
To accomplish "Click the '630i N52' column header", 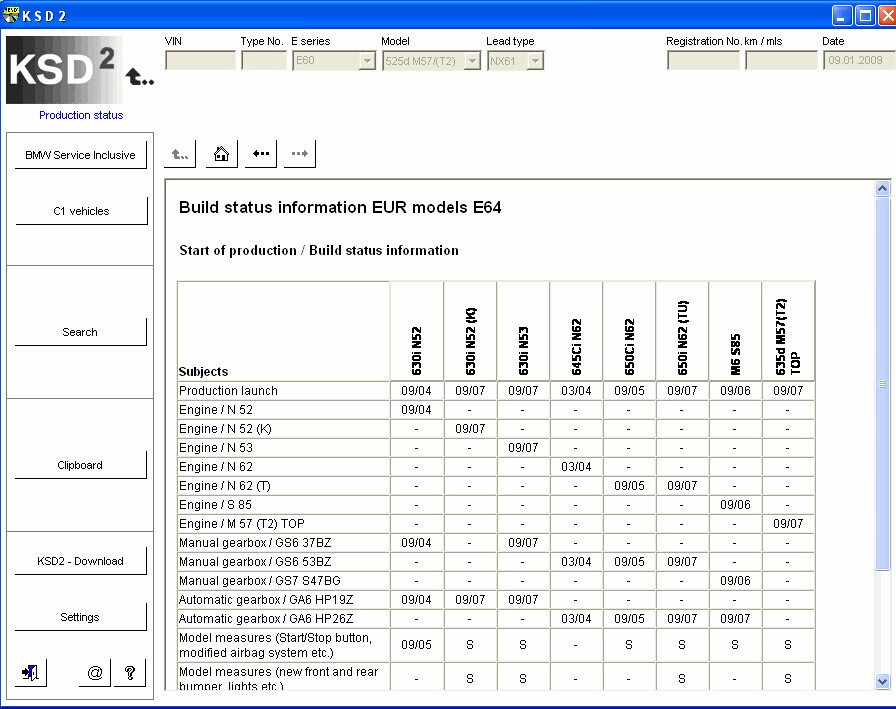I will (417, 351).
